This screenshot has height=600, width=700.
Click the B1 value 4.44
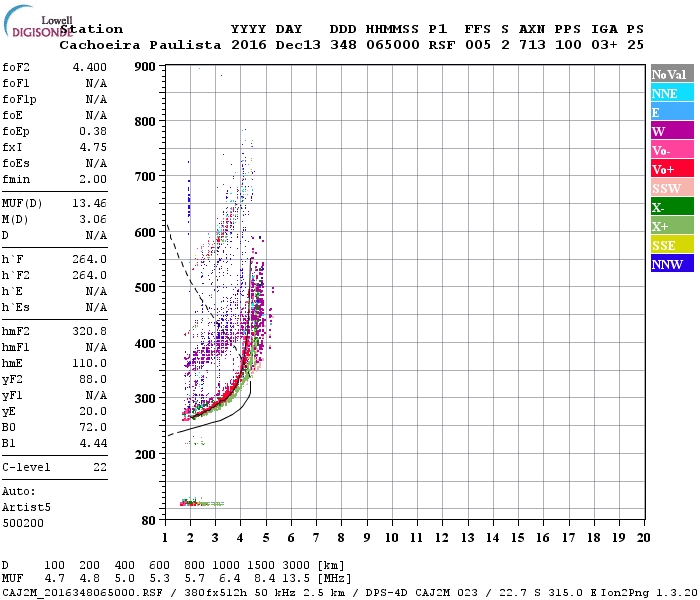(x=93, y=444)
